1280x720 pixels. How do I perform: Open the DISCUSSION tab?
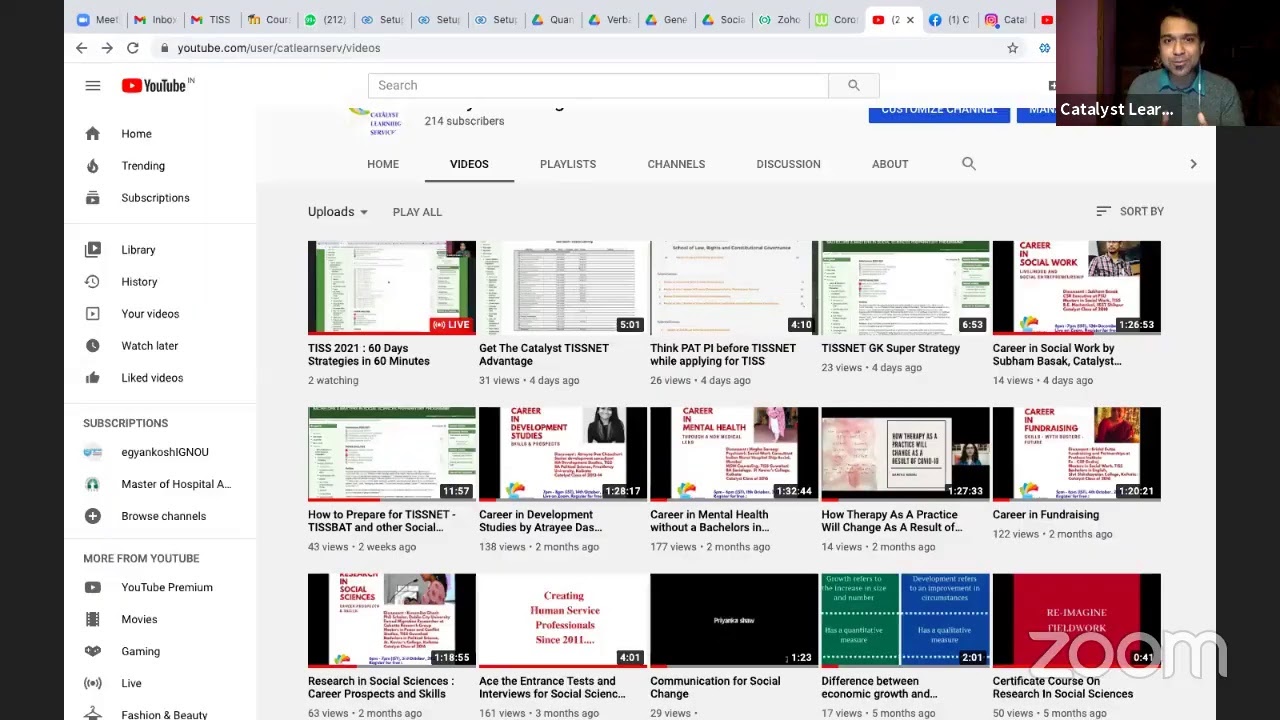[x=788, y=164]
